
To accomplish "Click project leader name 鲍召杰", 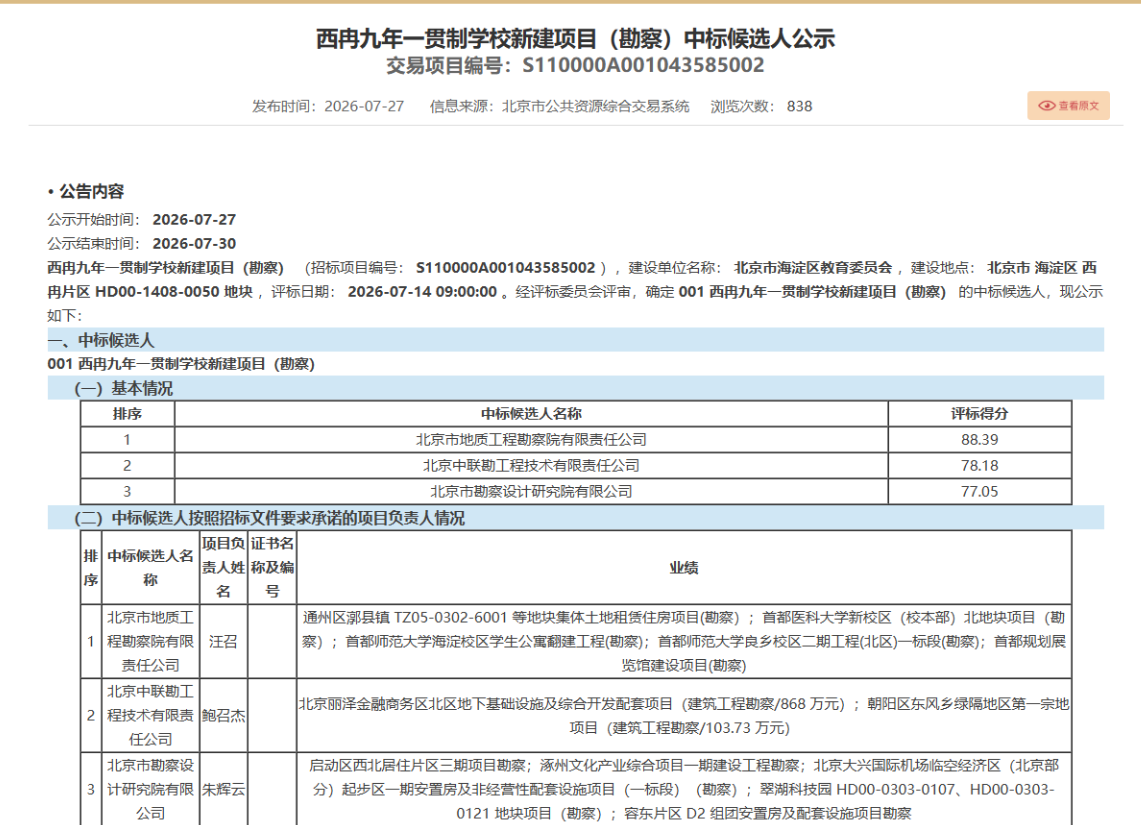I will tap(223, 716).
